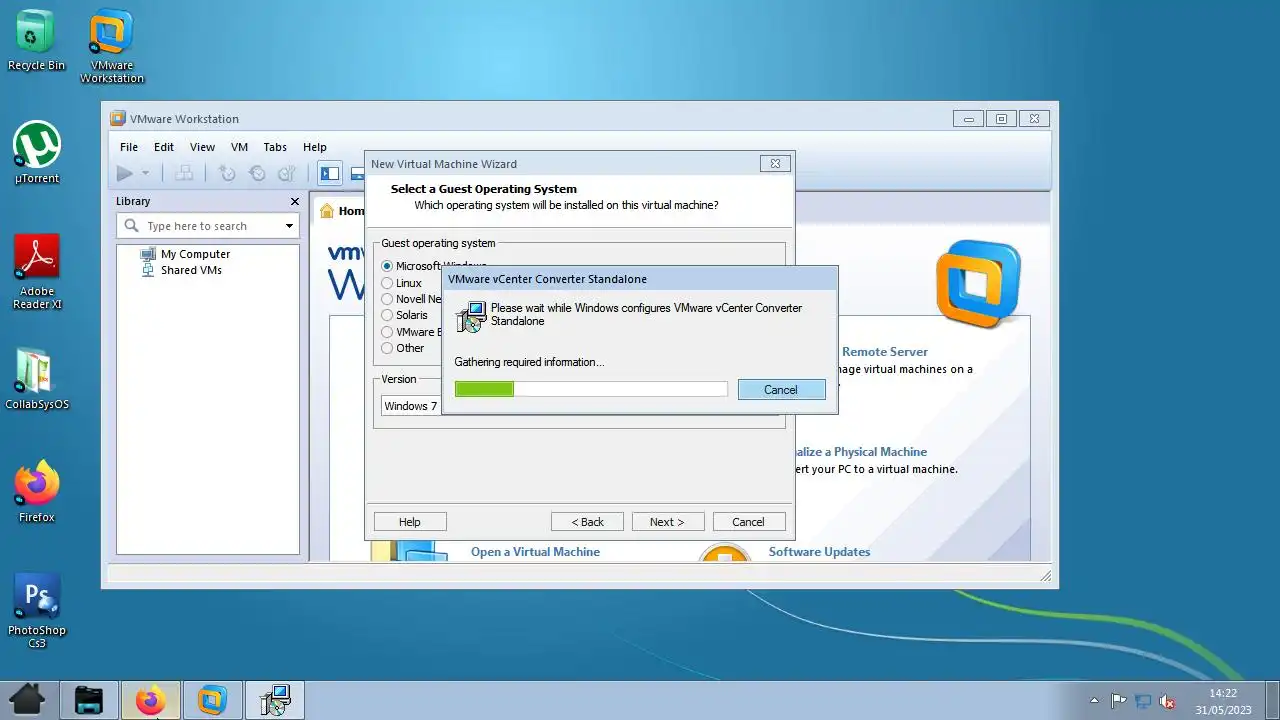Click the network tray icon
The height and width of the screenshot is (720, 1280).
1142,701
